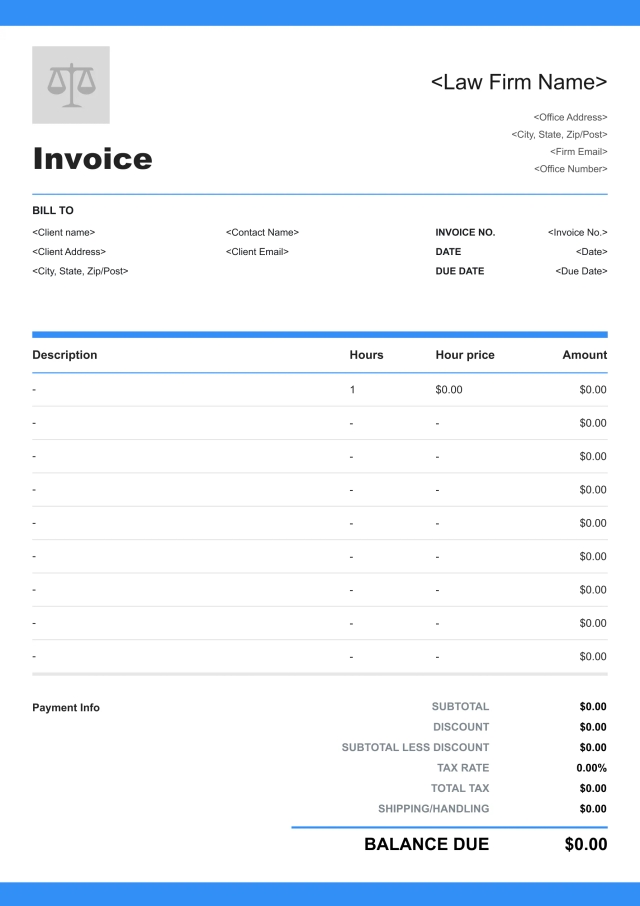Click the BILL TO heading
This screenshot has width=640, height=906.
(x=53, y=211)
